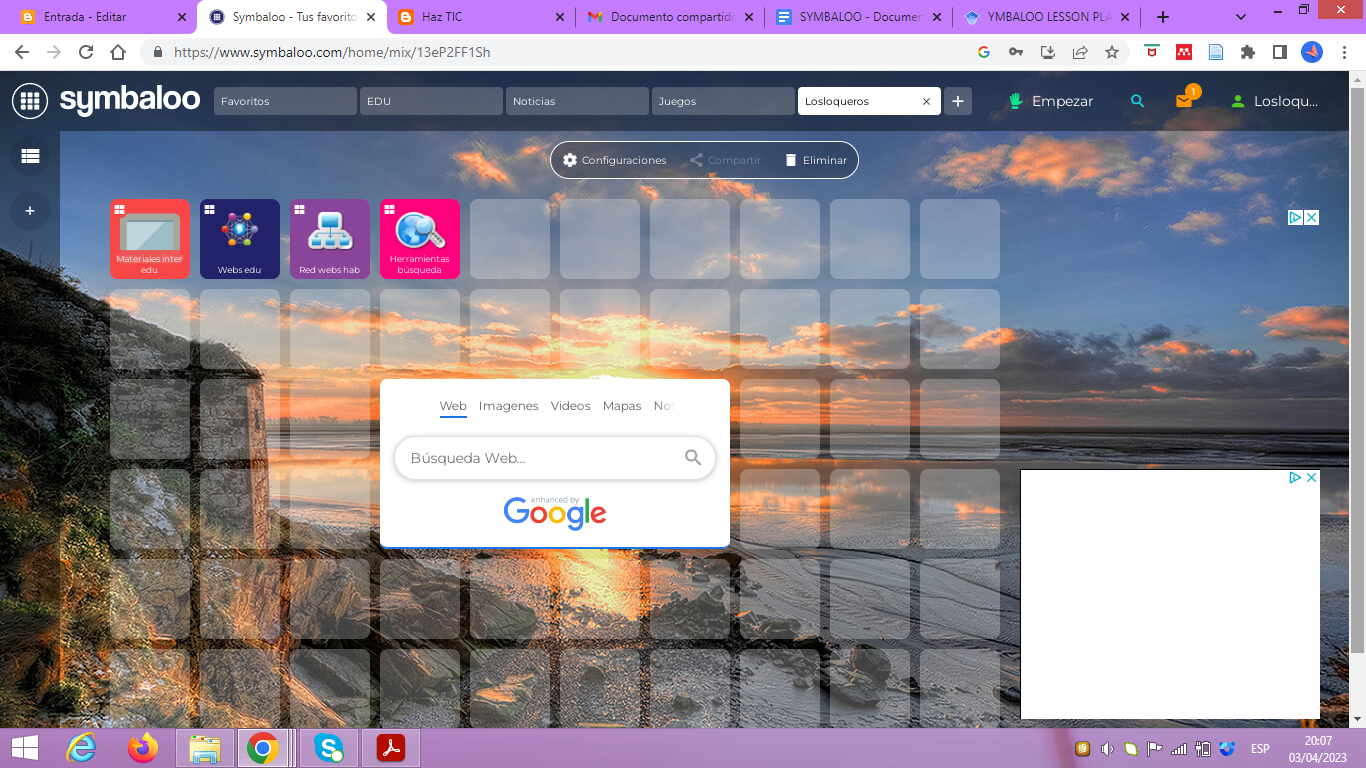Viewport: 1366px width, 768px height.
Task: Switch to SYMBALOO Google Docs tab
Action: coord(858,17)
